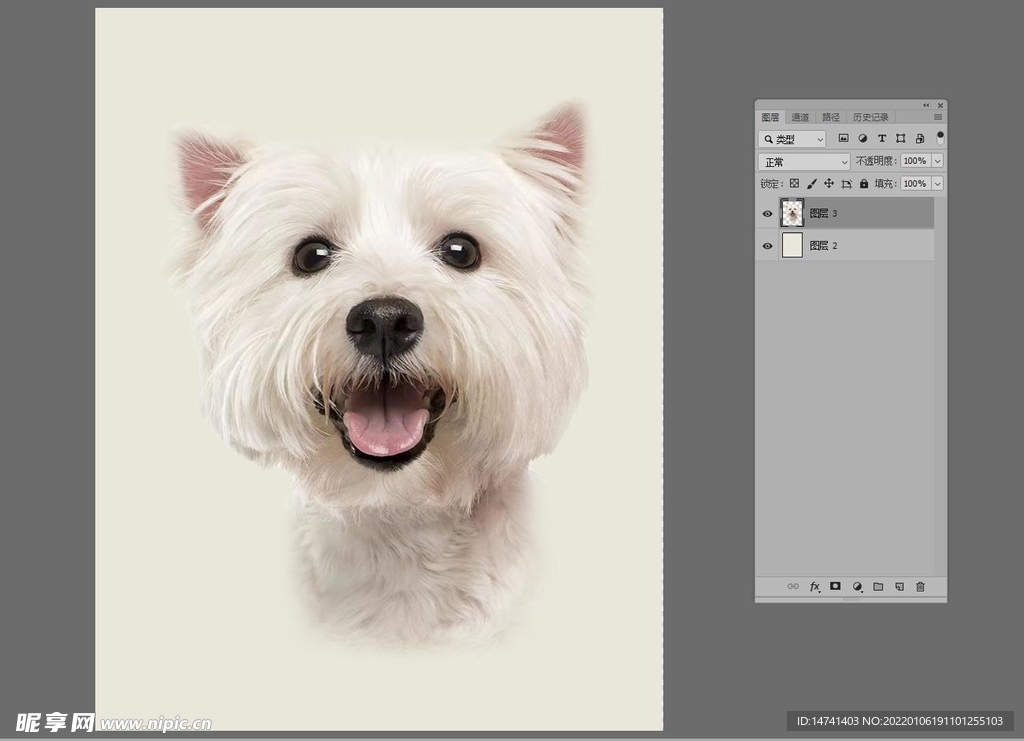Click the delete layer trash icon
The image size is (1024, 741).
(x=920, y=587)
